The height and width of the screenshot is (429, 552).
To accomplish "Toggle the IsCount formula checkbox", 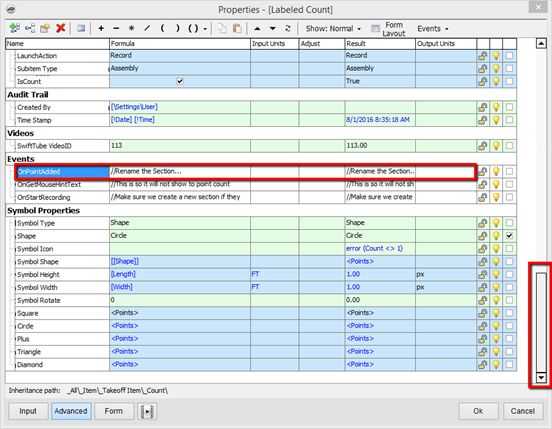I will tap(180, 81).
